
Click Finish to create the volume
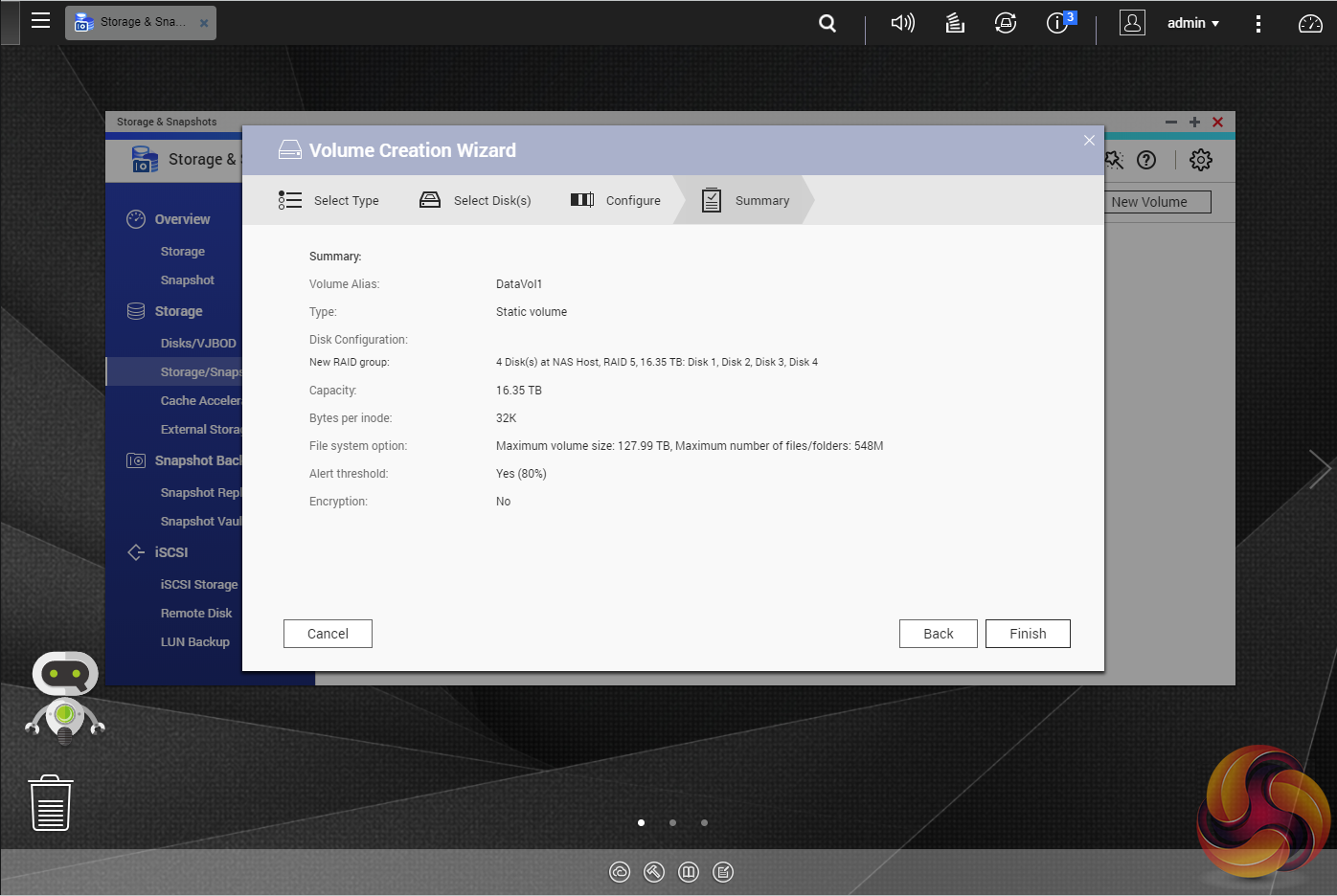pyautogui.click(x=1027, y=634)
